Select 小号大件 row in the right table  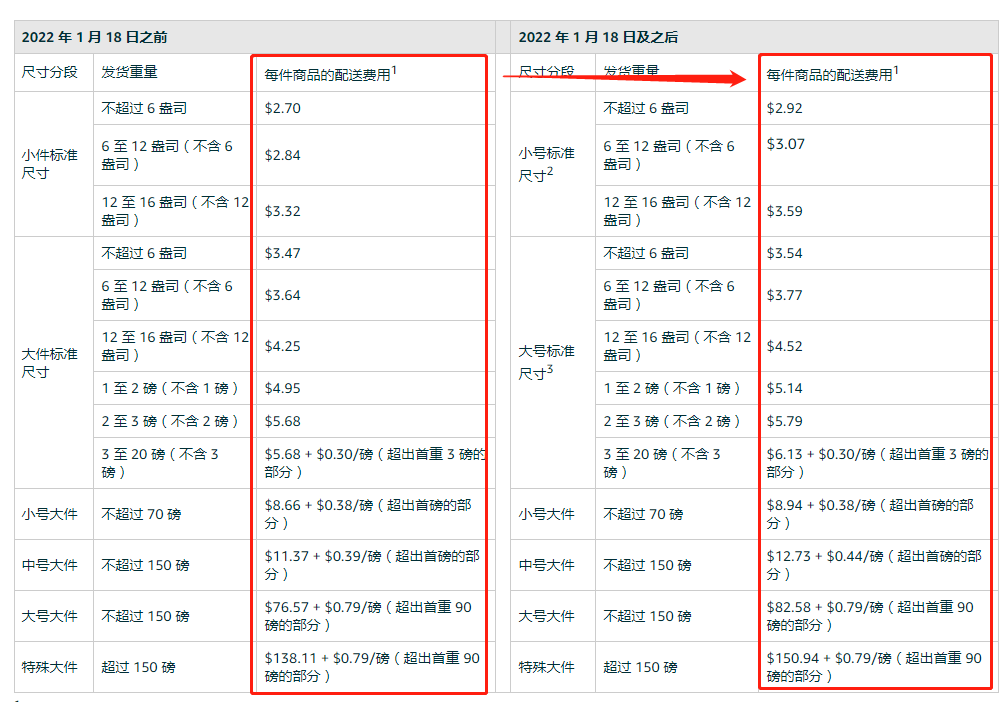tap(754, 514)
